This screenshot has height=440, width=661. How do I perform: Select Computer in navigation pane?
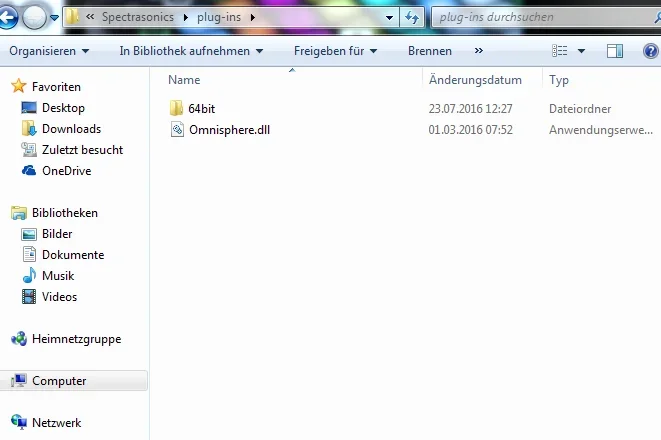point(59,381)
